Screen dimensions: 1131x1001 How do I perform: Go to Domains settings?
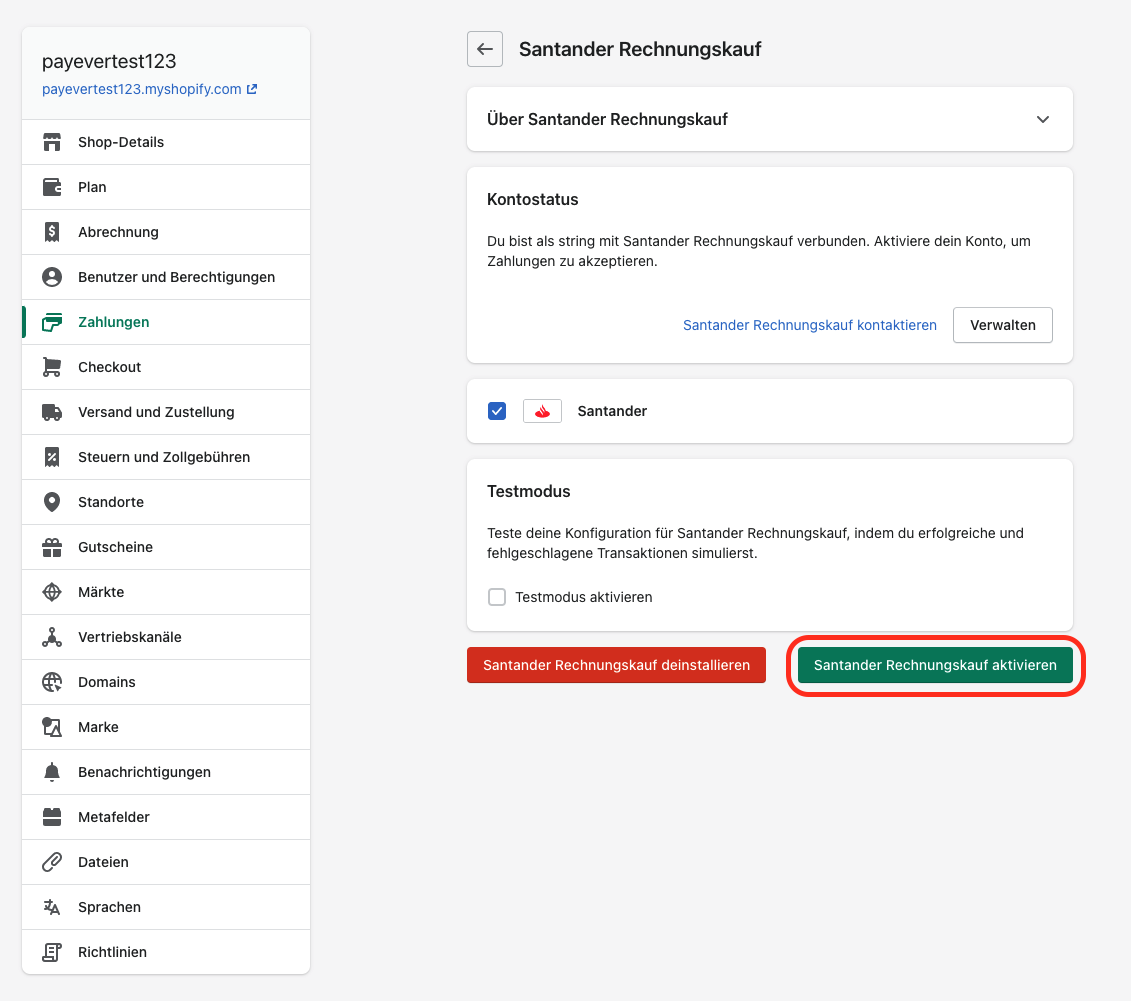click(166, 682)
